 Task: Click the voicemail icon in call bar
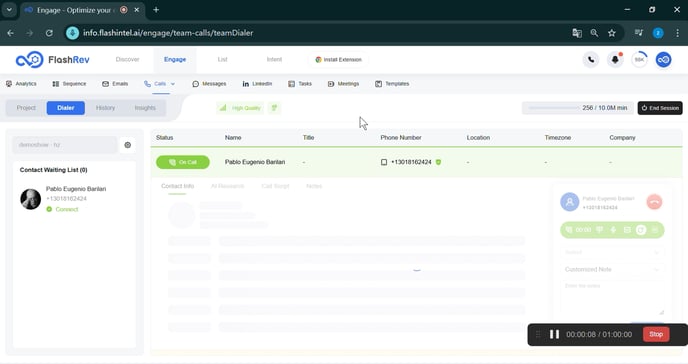[627, 230]
